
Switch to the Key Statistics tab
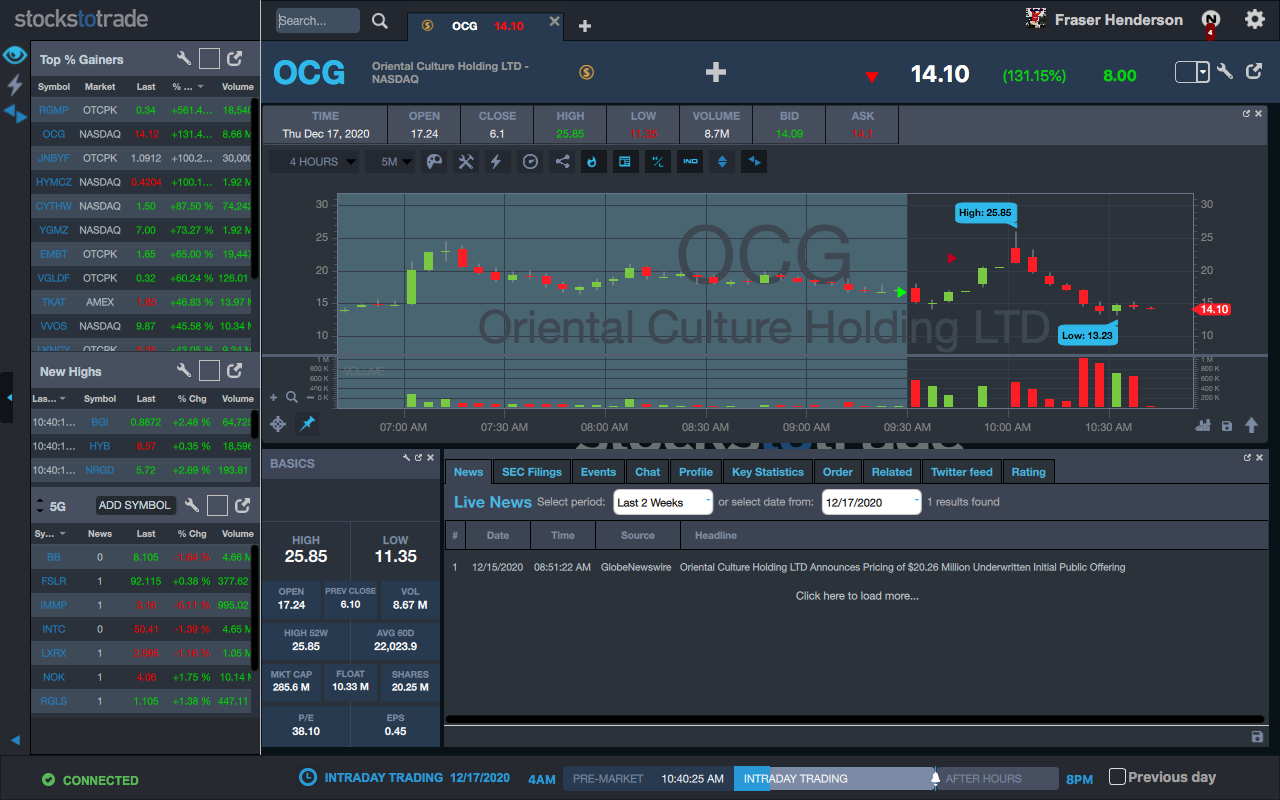768,472
